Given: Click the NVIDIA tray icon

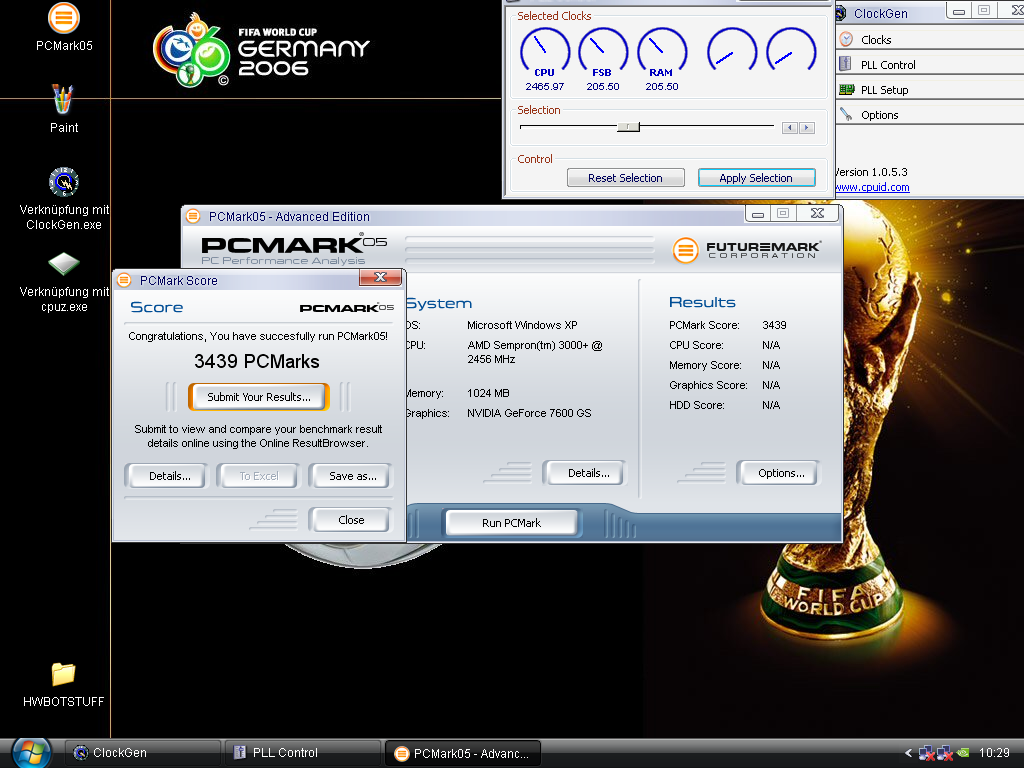Looking at the screenshot, I should [963, 753].
